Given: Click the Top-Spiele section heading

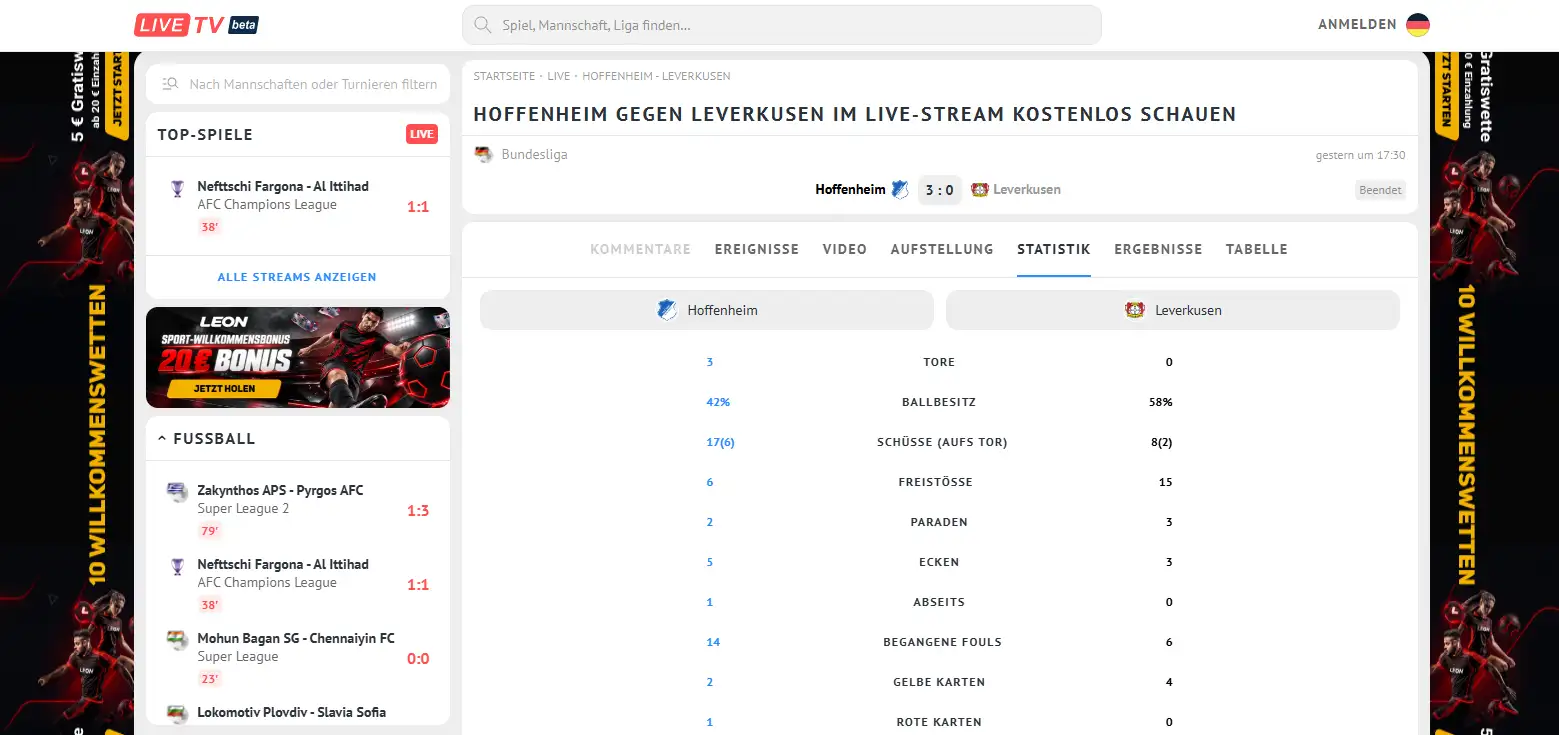Looking at the screenshot, I should 205,134.
